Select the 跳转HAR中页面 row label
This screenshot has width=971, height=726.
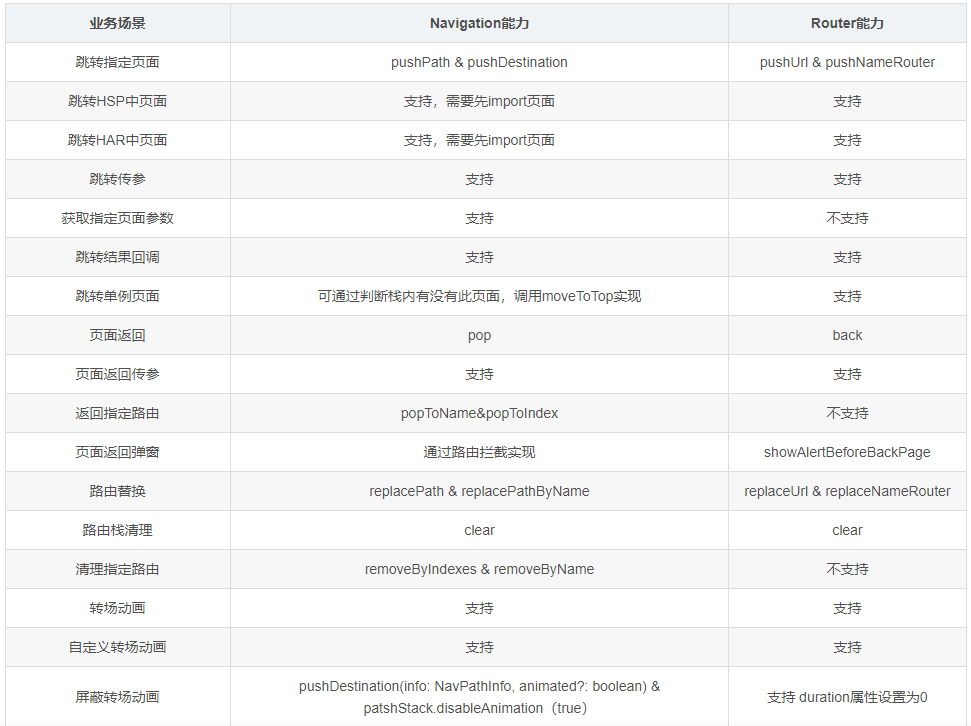coord(118,140)
